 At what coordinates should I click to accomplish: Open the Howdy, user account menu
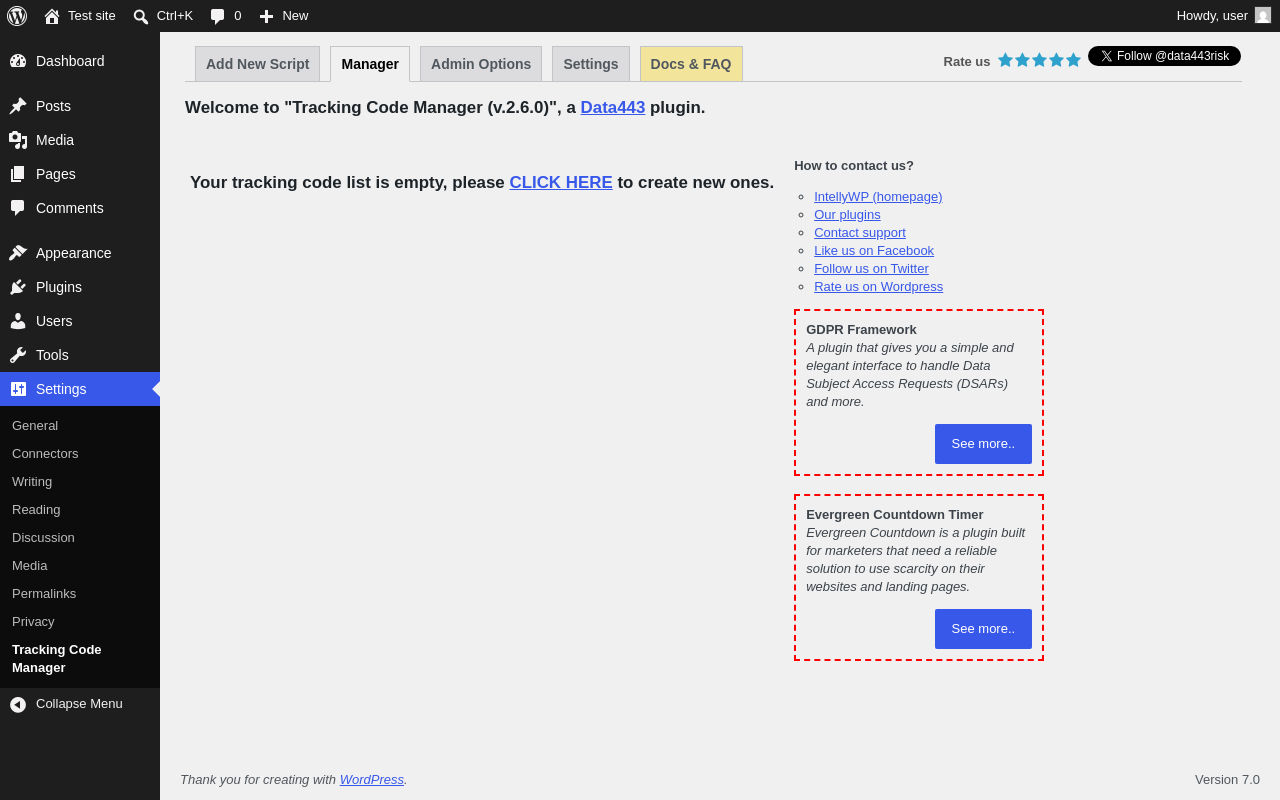[1224, 16]
